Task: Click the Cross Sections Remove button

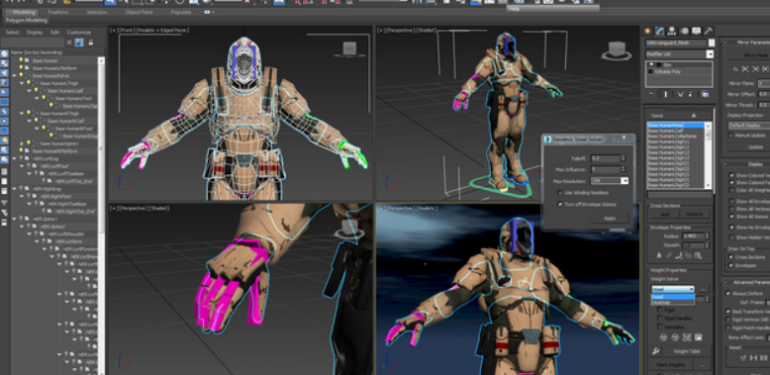Action: pyautogui.click(x=694, y=214)
